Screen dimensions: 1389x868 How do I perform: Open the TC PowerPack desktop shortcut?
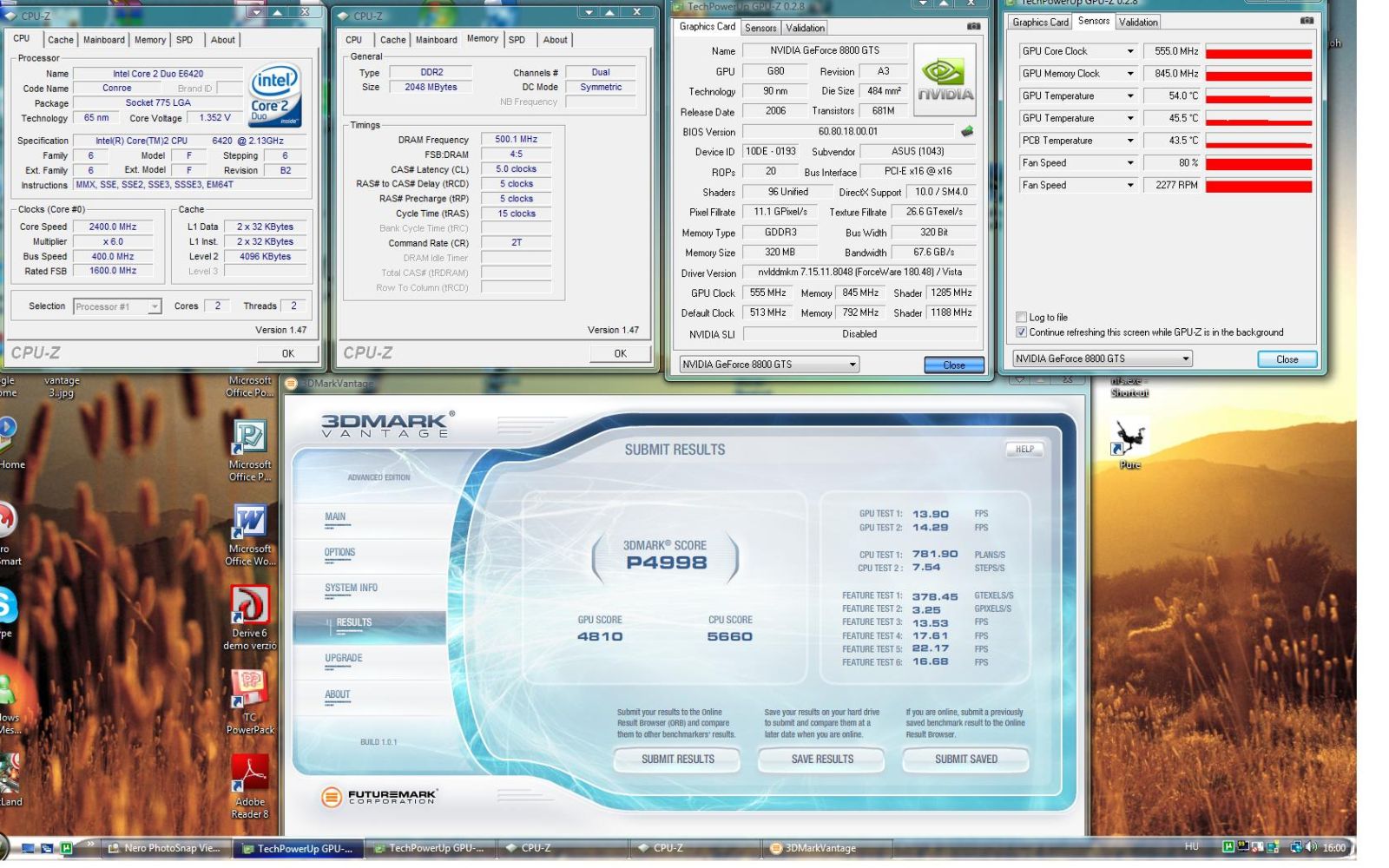pos(250,702)
